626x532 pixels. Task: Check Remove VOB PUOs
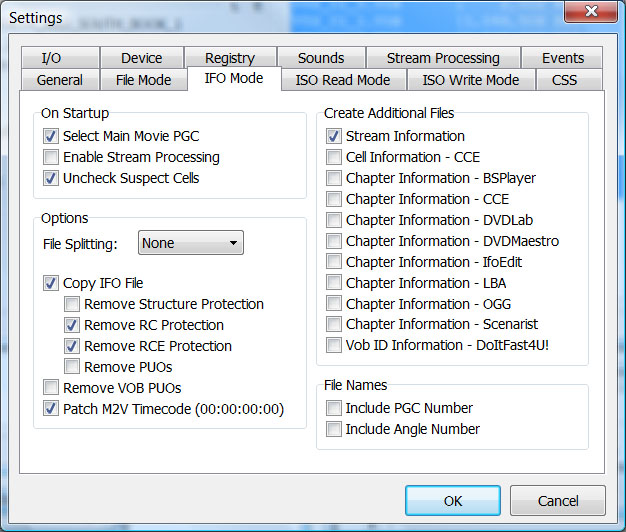tap(51, 388)
